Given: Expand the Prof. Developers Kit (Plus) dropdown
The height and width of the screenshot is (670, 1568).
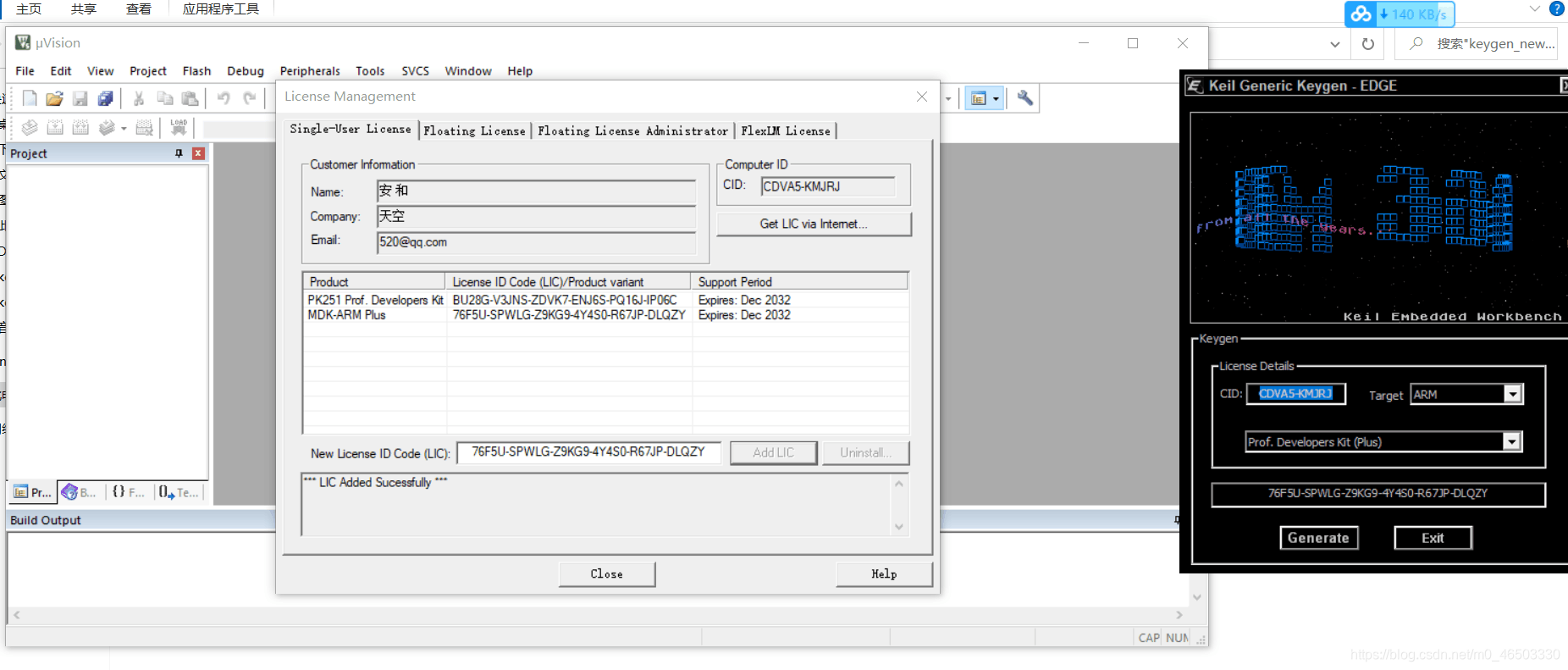Looking at the screenshot, I should (1511, 442).
